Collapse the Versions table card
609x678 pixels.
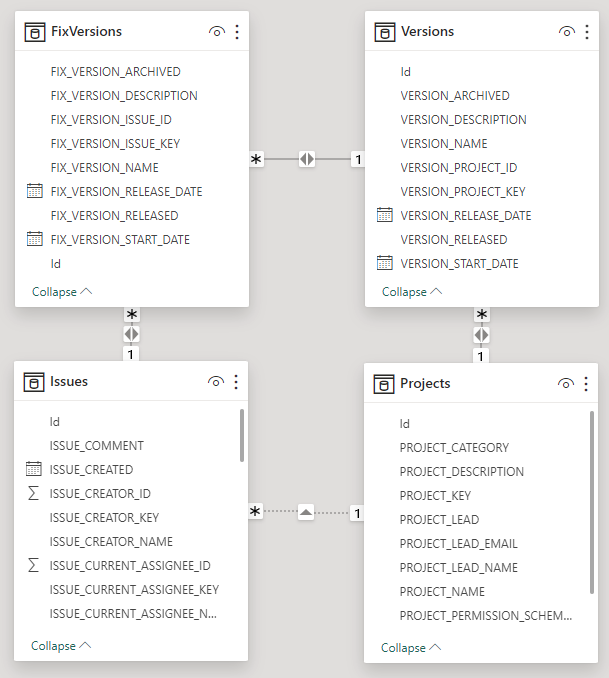[x=411, y=292]
